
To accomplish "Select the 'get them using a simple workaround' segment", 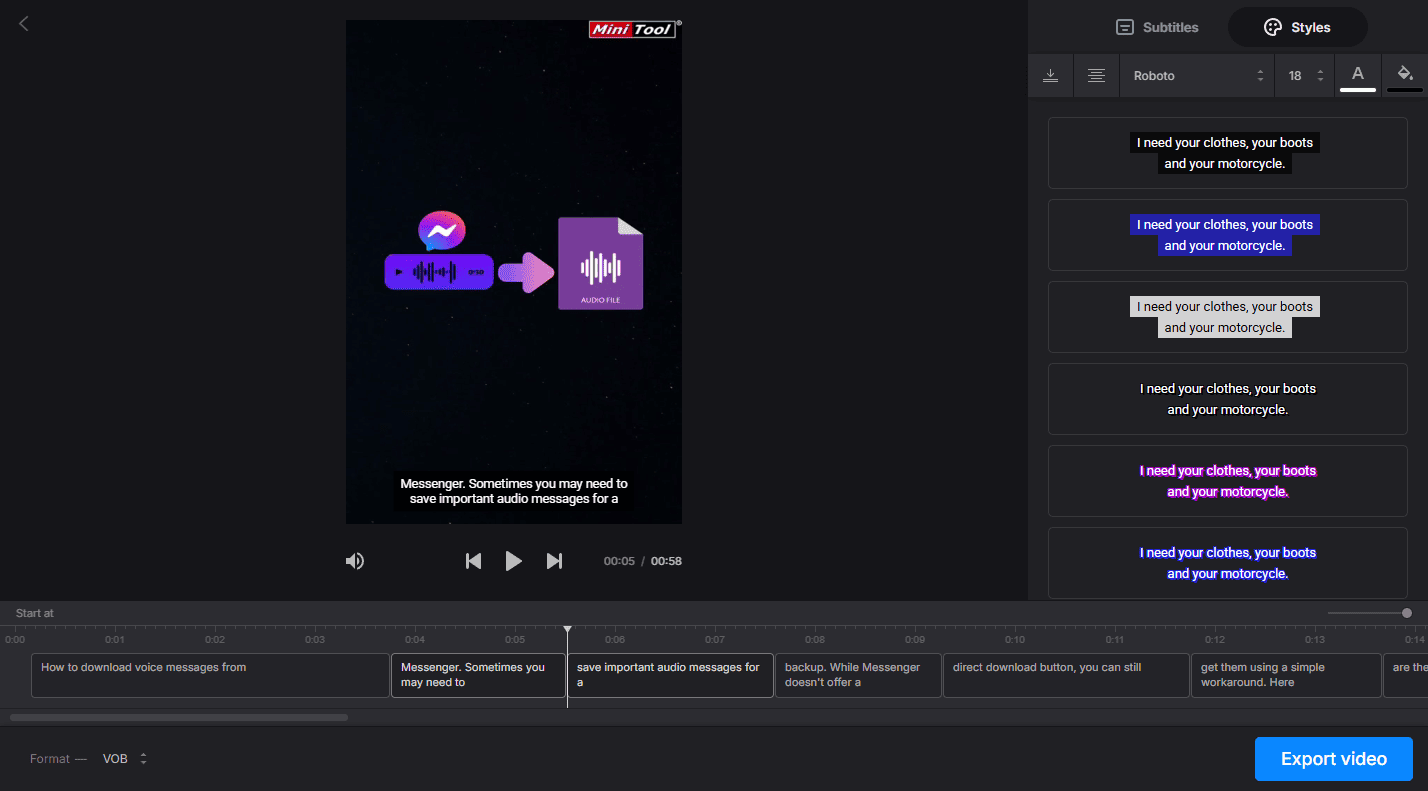I will [1285, 675].
